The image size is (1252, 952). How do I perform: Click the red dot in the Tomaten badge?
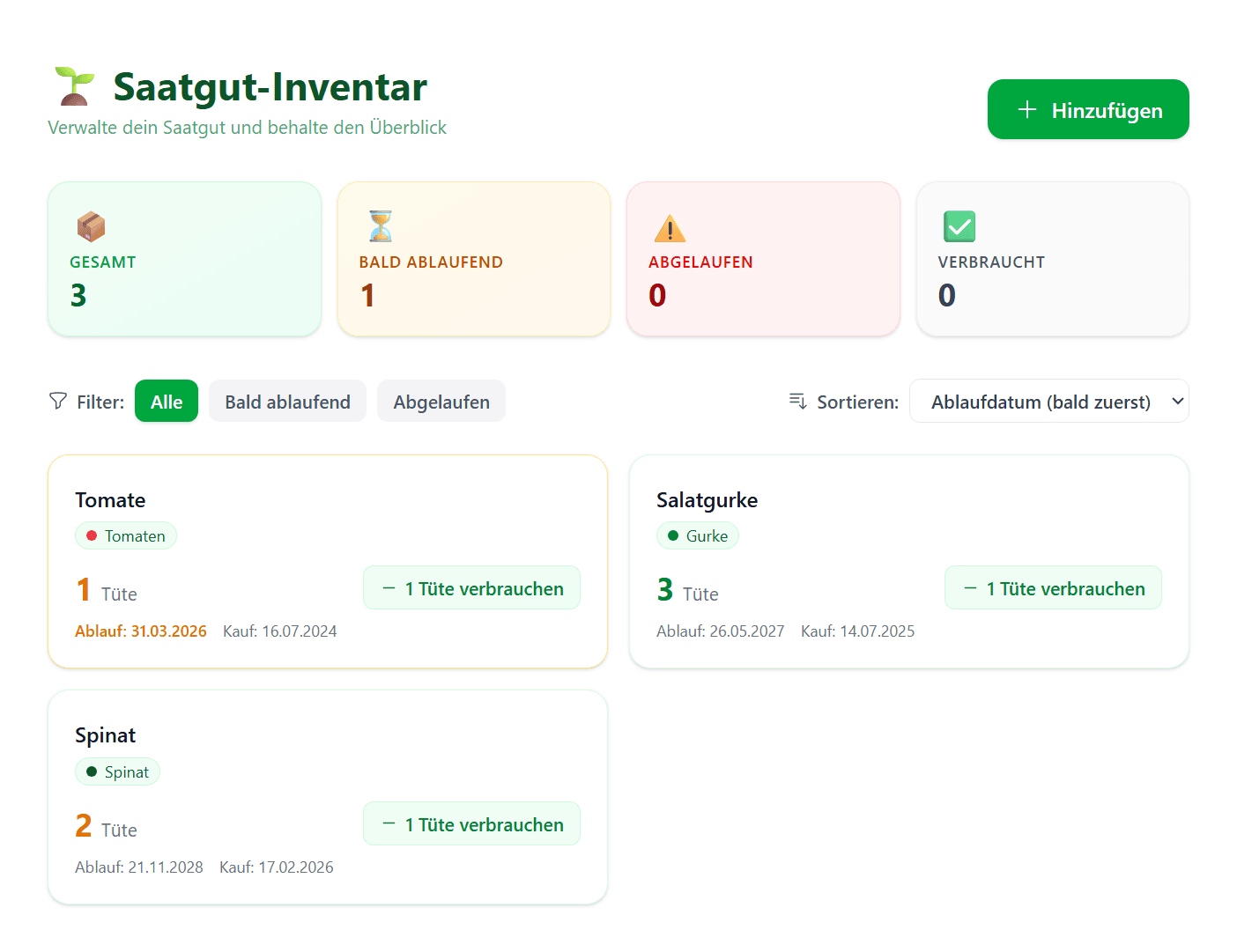pyautogui.click(x=93, y=535)
